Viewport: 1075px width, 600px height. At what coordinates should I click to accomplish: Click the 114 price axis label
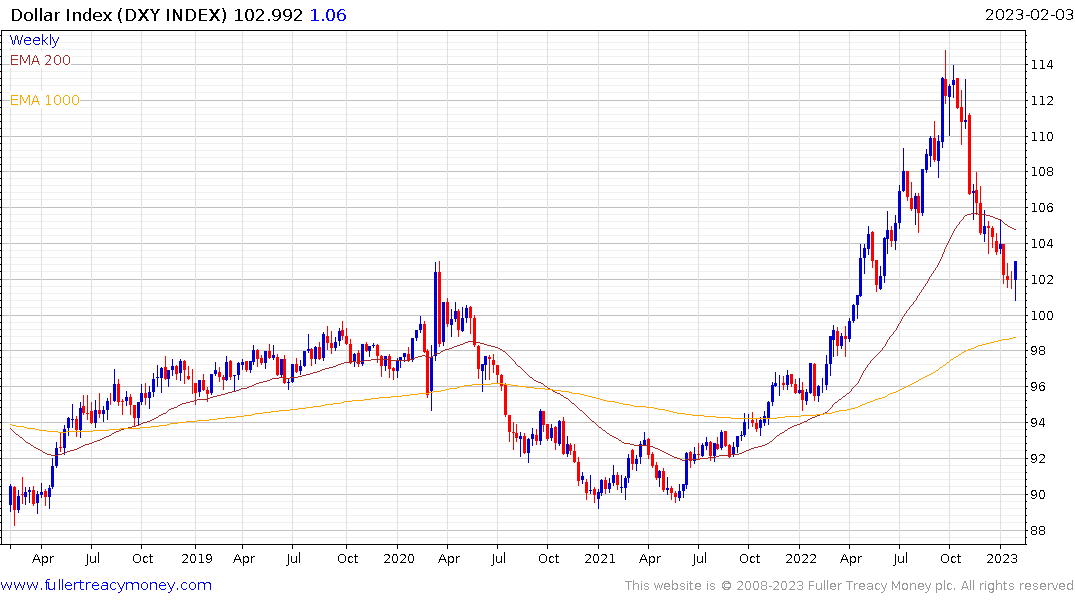tap(1042, 64)
